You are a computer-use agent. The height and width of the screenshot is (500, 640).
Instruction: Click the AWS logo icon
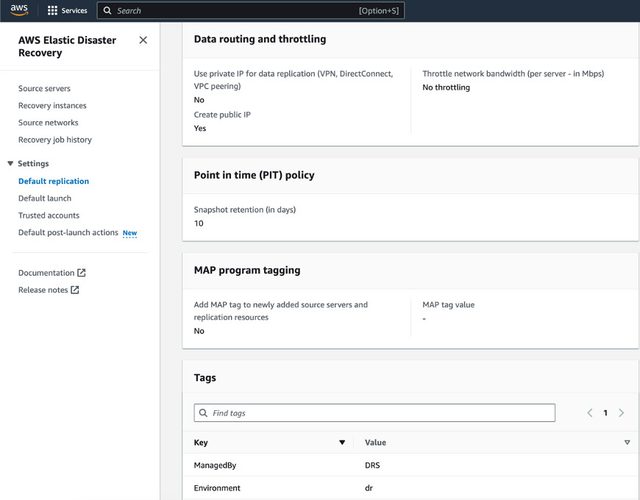(x=21, y=10)
